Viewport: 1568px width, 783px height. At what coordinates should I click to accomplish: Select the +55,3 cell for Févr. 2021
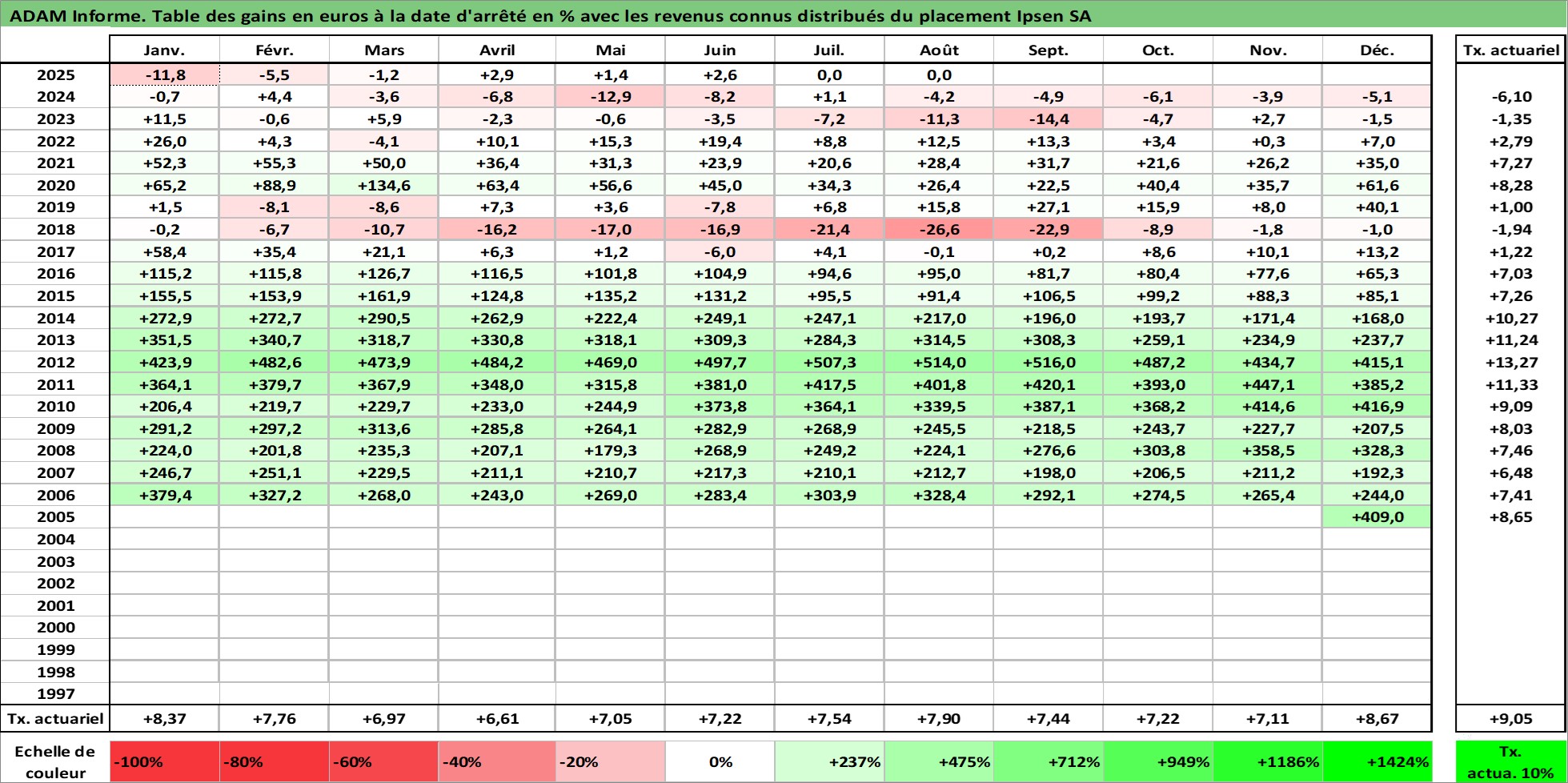tap(274, 163)
